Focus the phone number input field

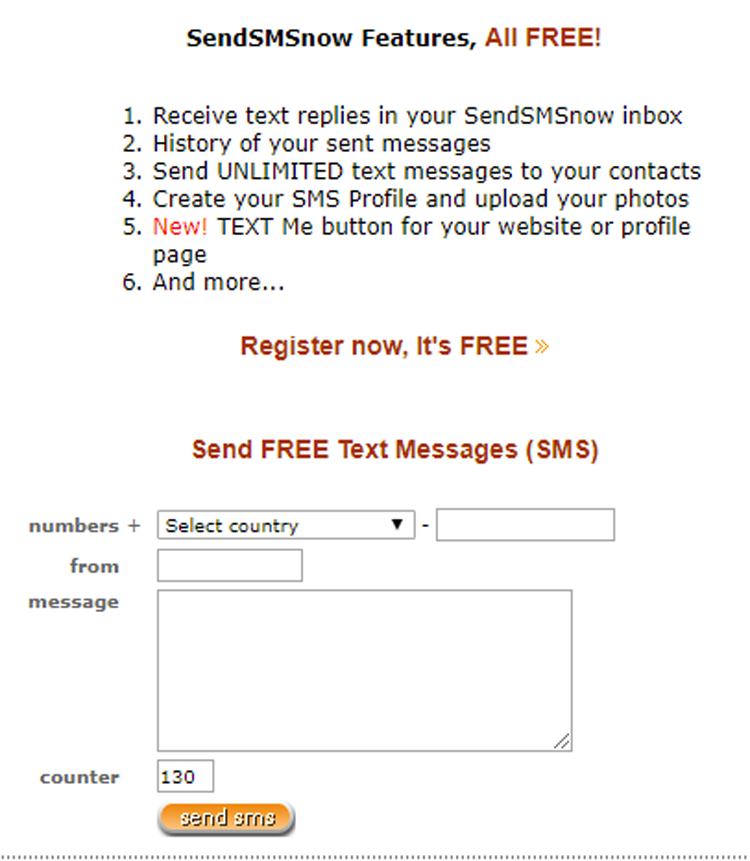click(x=525, y=525)
